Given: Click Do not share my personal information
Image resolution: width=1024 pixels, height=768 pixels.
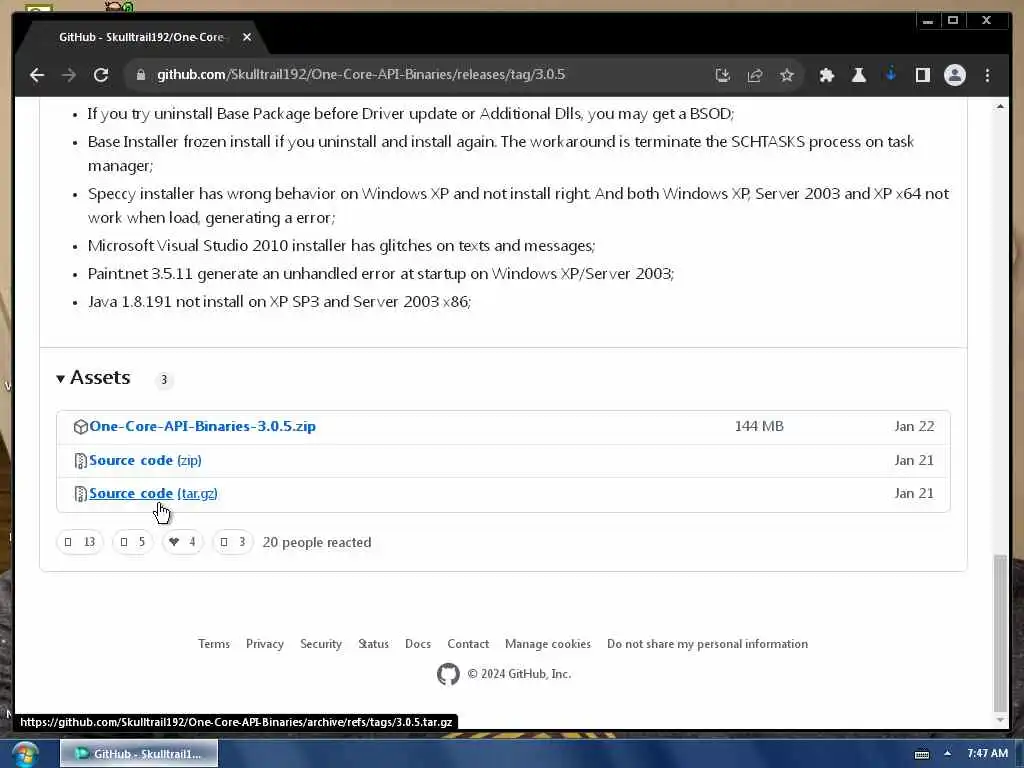Looking at the screenshot, I should point(707,644).
